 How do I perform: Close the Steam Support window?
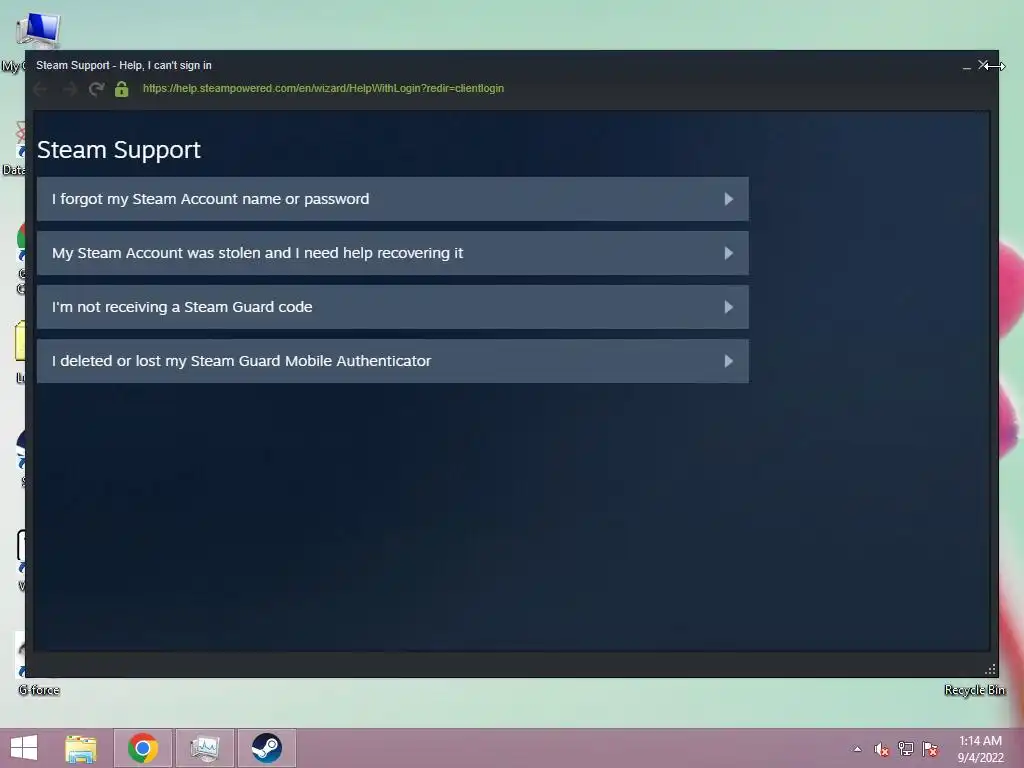[x=983, y=65]
